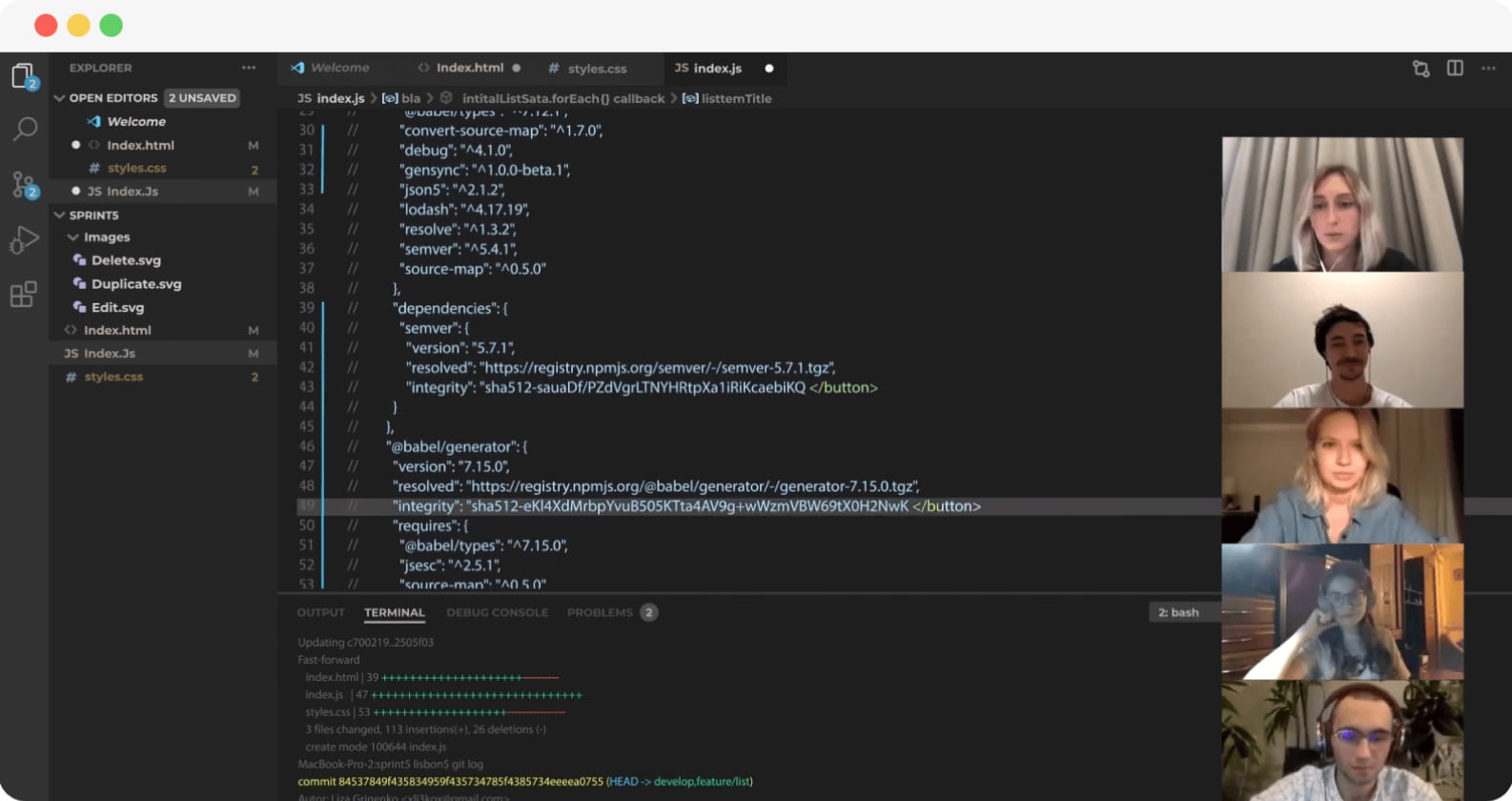
Task: Open the compare changes icon in editor toolbar
Action: (1420, 68)
